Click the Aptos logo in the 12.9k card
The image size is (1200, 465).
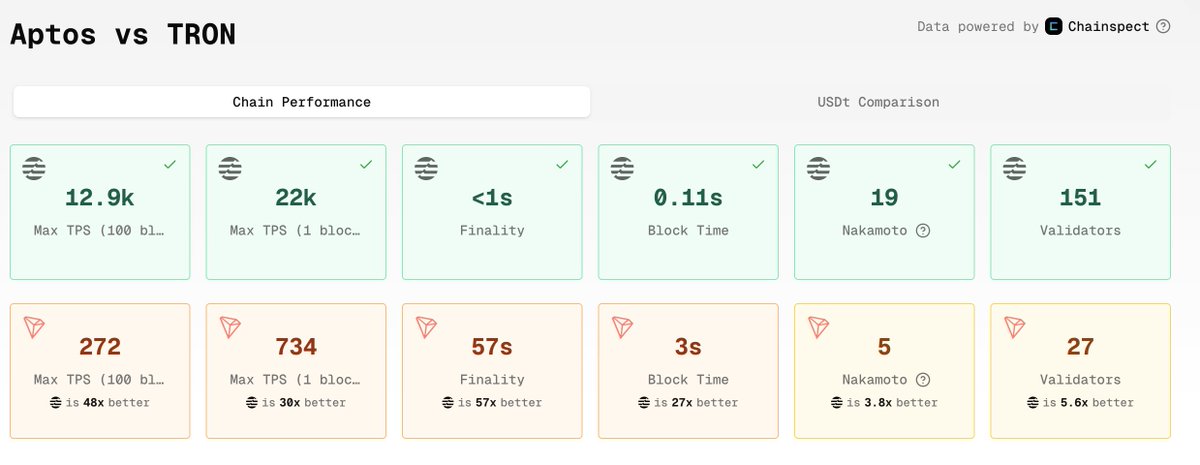tap(35, 168)
